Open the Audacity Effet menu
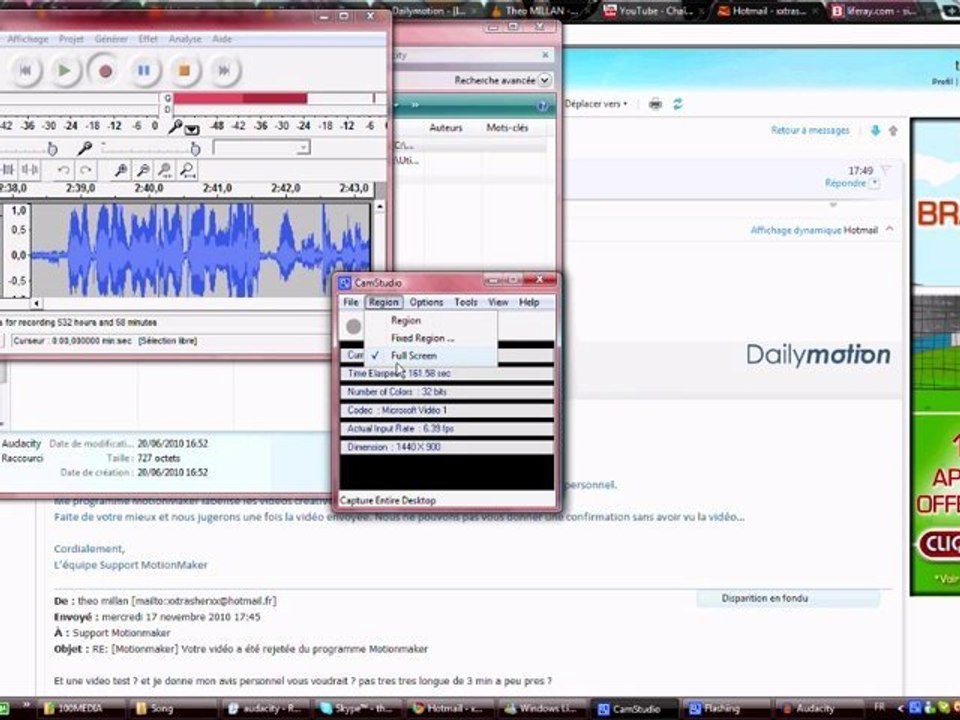The width and height of the screenshot is (960, 720). click(x=148, y=39)
